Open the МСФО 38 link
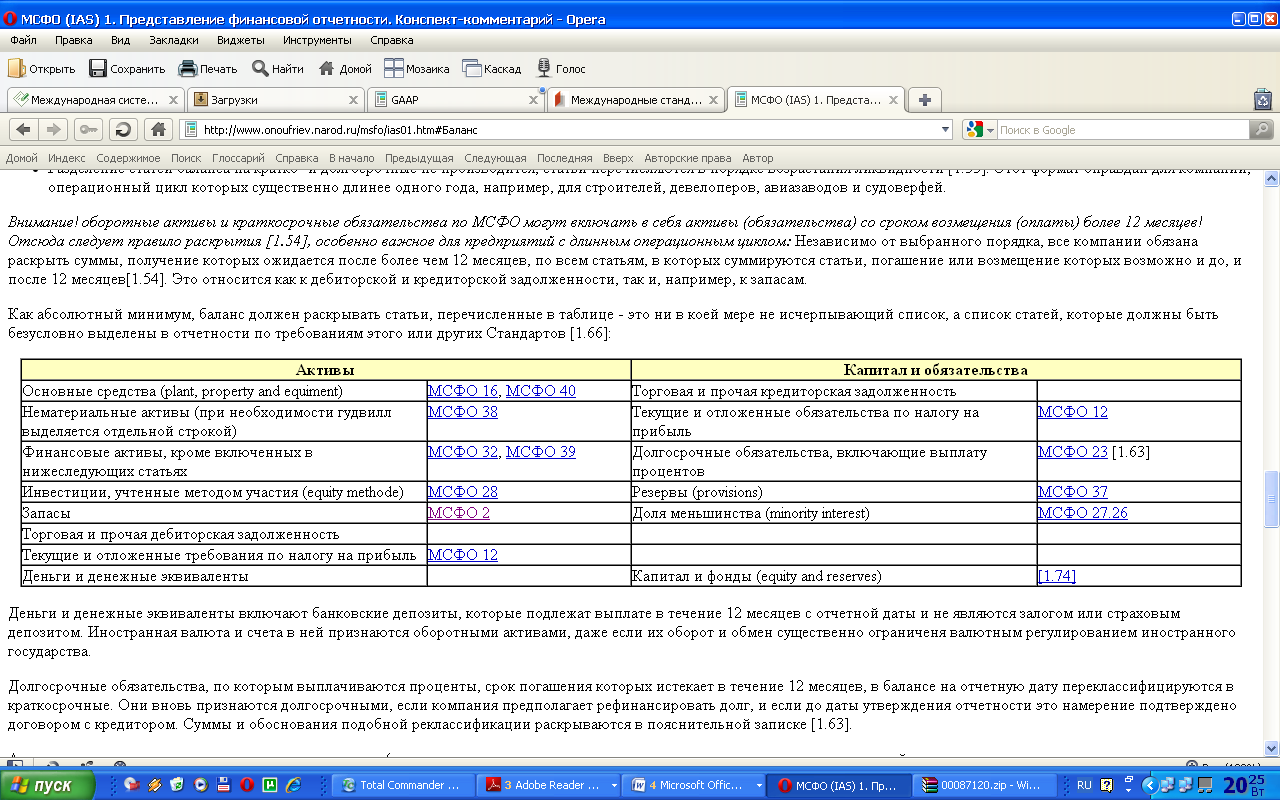The width and height of the screenshot is (1280, 800). point(463,411)
